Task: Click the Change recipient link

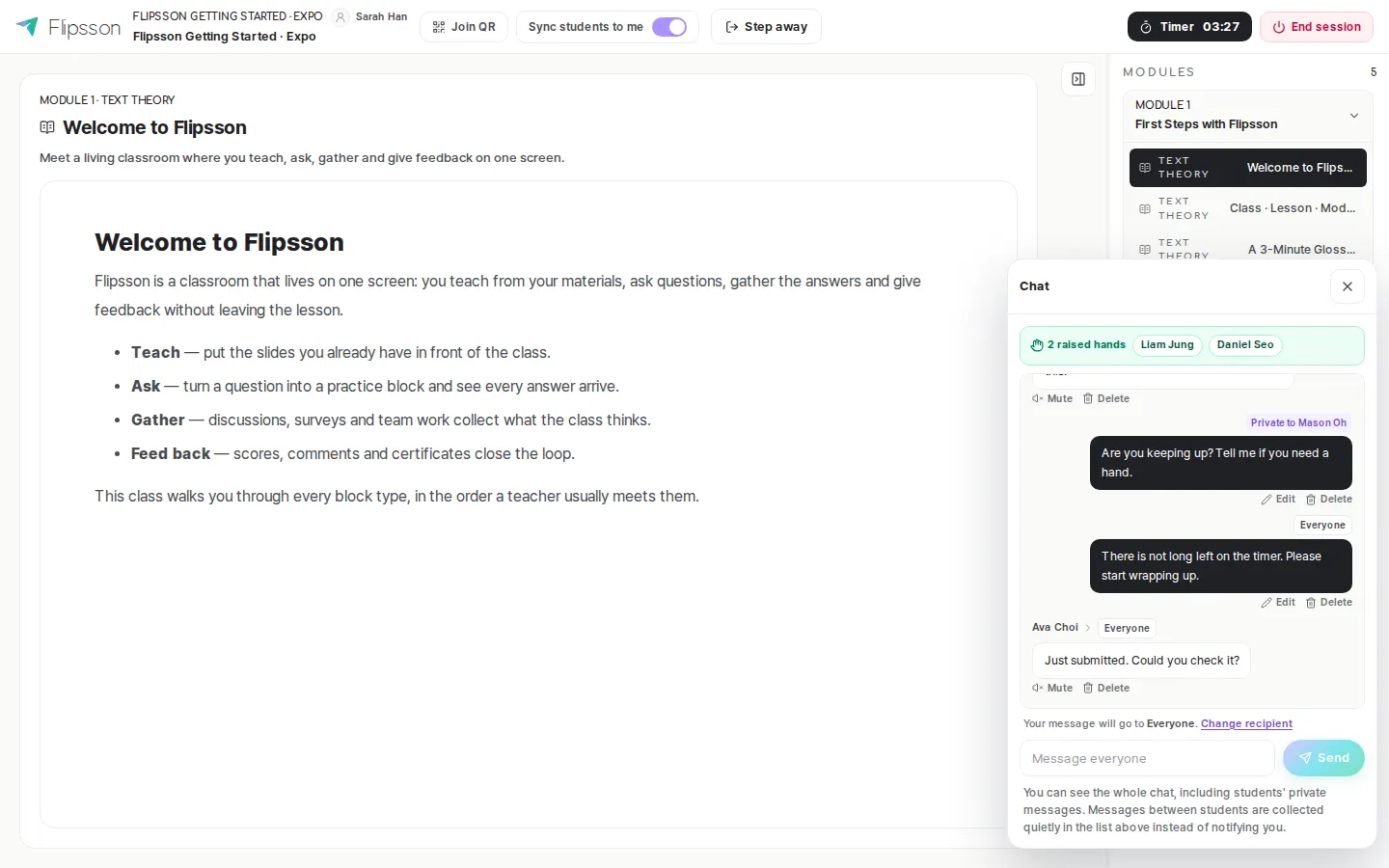Action: (x=1246, y=724)
